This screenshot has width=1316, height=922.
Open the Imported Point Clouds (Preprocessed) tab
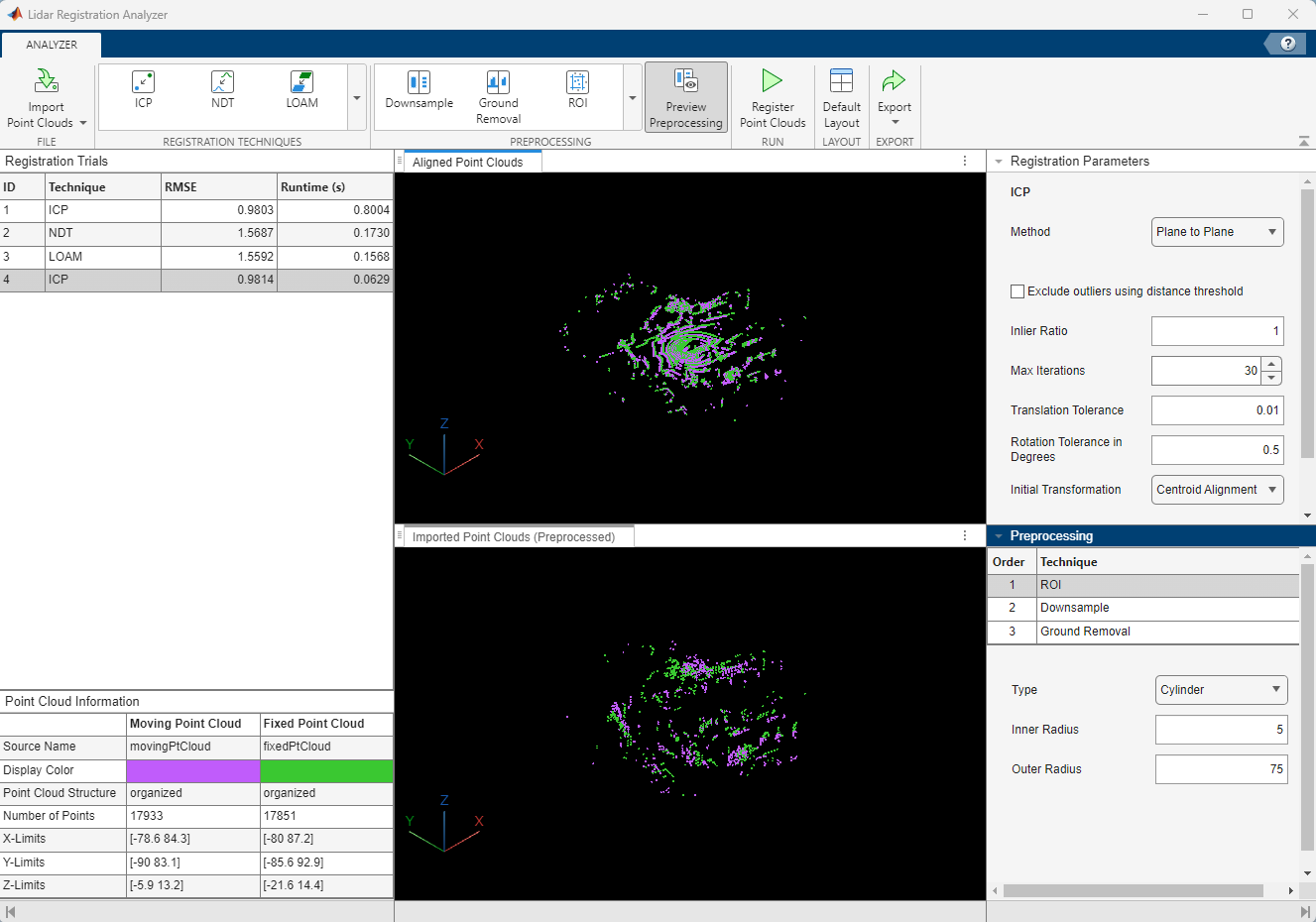(x=516, y=535)
